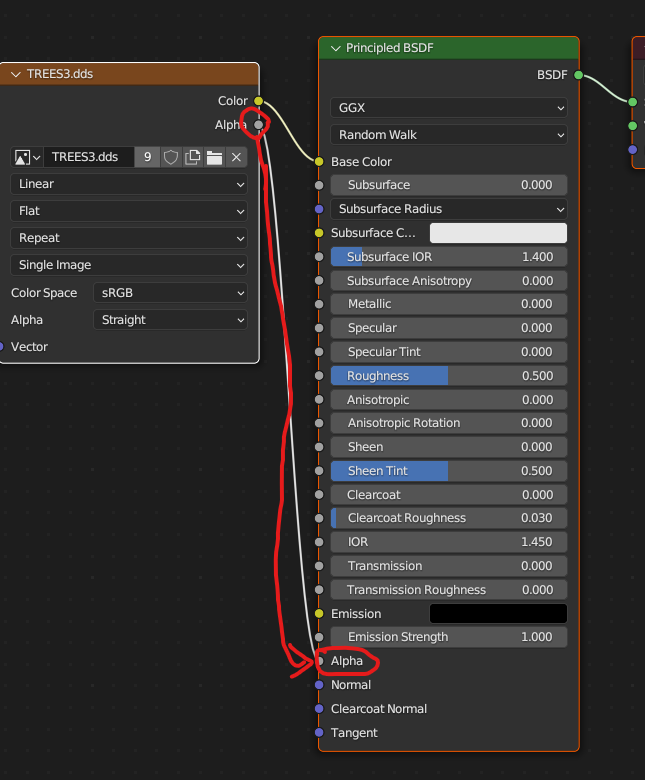The image size is (645, 780).
Task: Adjust the Roughness slider at 0.500
Action: [449, 376]
